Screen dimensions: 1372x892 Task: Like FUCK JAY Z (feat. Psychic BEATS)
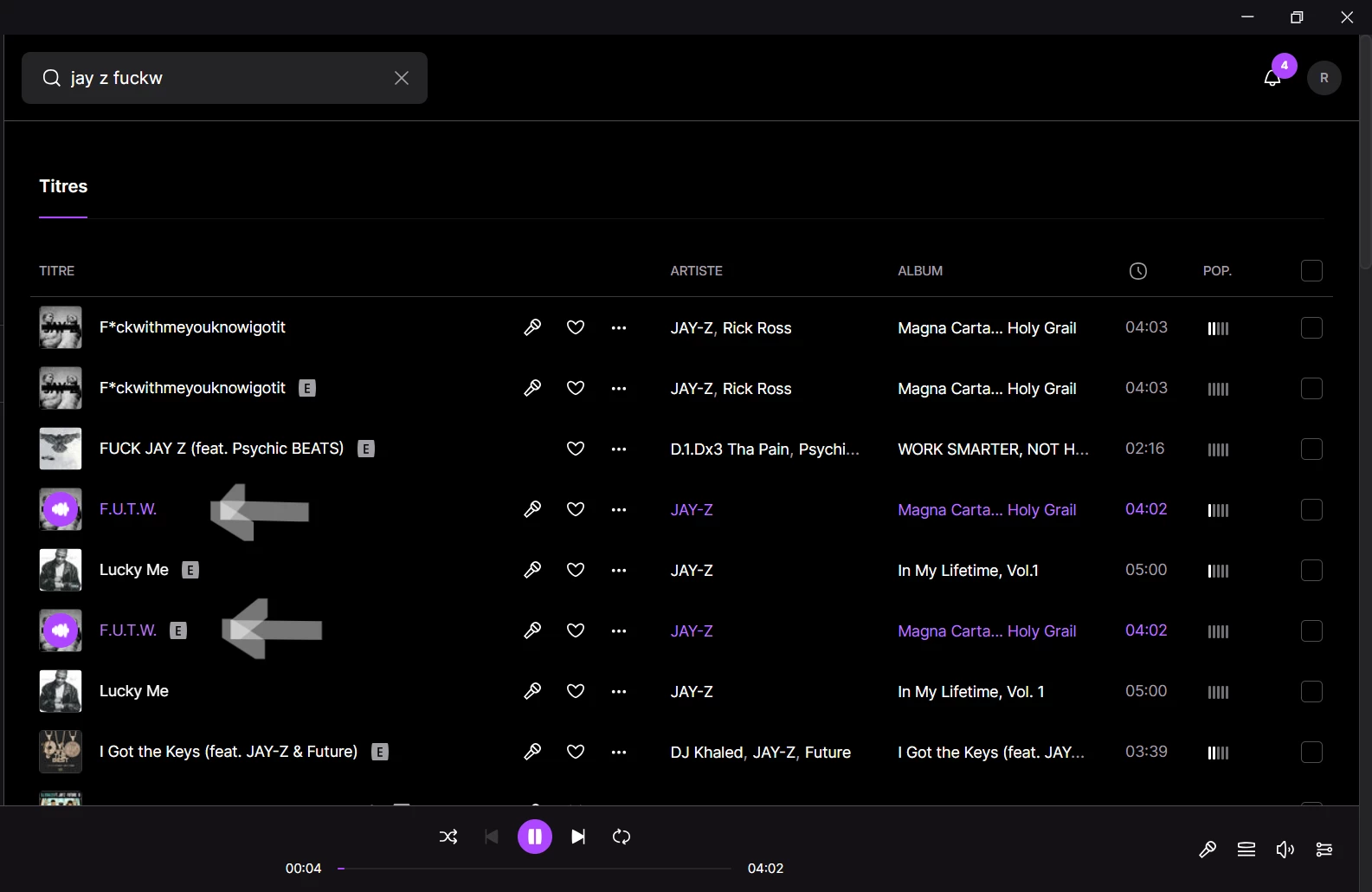coord(576,449)
